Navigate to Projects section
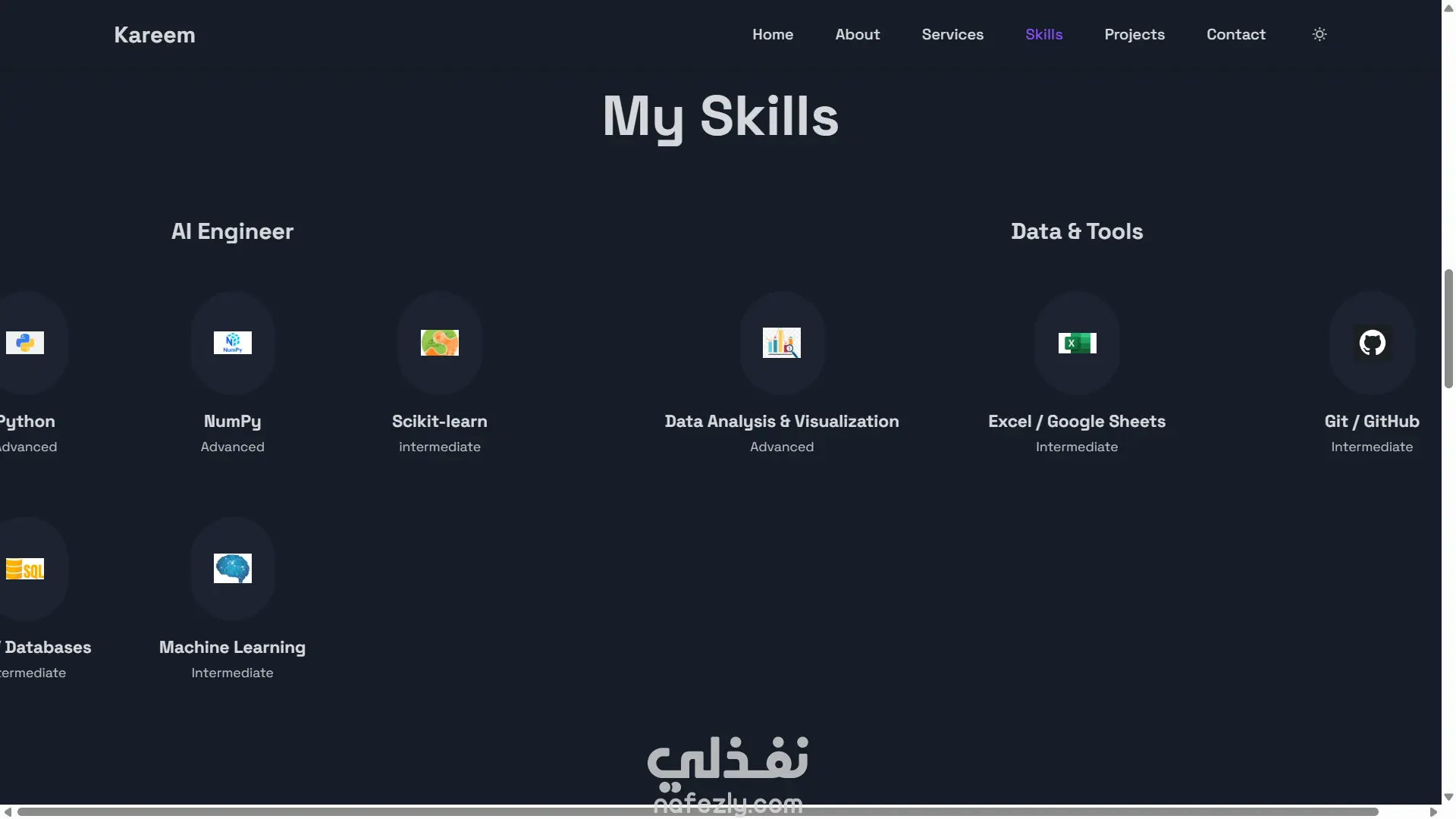The width and height of the screenshot is (1456, 819). point(1134,34)
